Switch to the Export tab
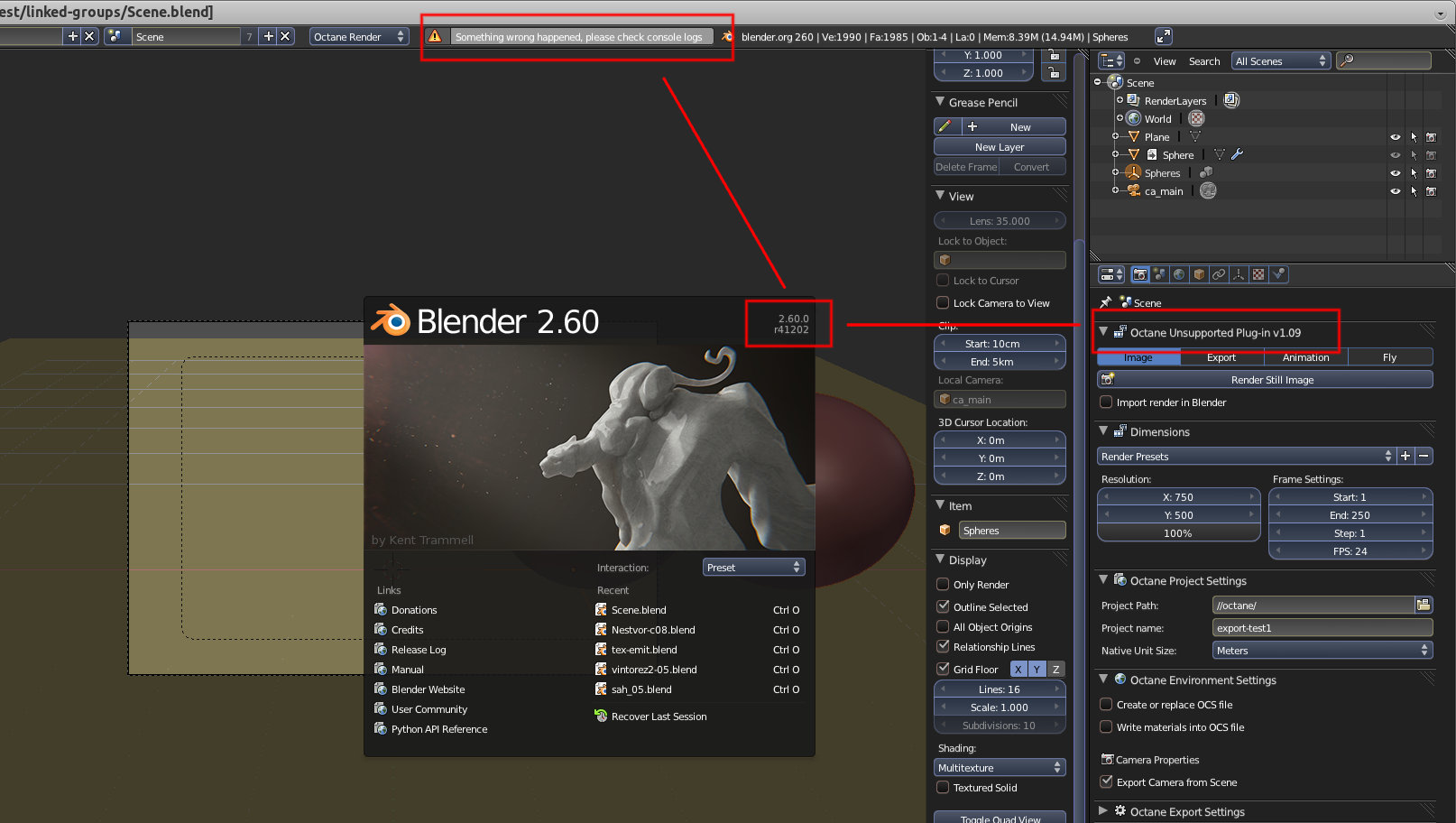Screen dimensions: 1456x823 tap(1221, 357)
